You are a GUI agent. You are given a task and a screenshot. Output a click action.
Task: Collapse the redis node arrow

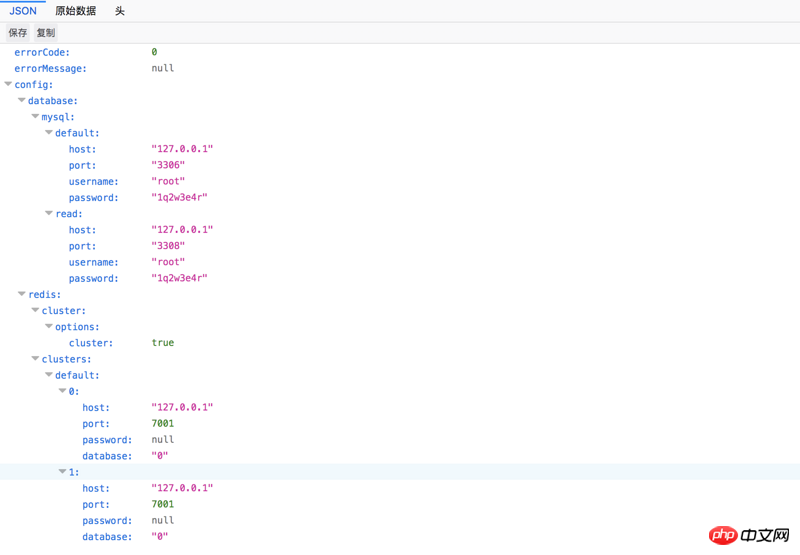(x=22, y=295)
